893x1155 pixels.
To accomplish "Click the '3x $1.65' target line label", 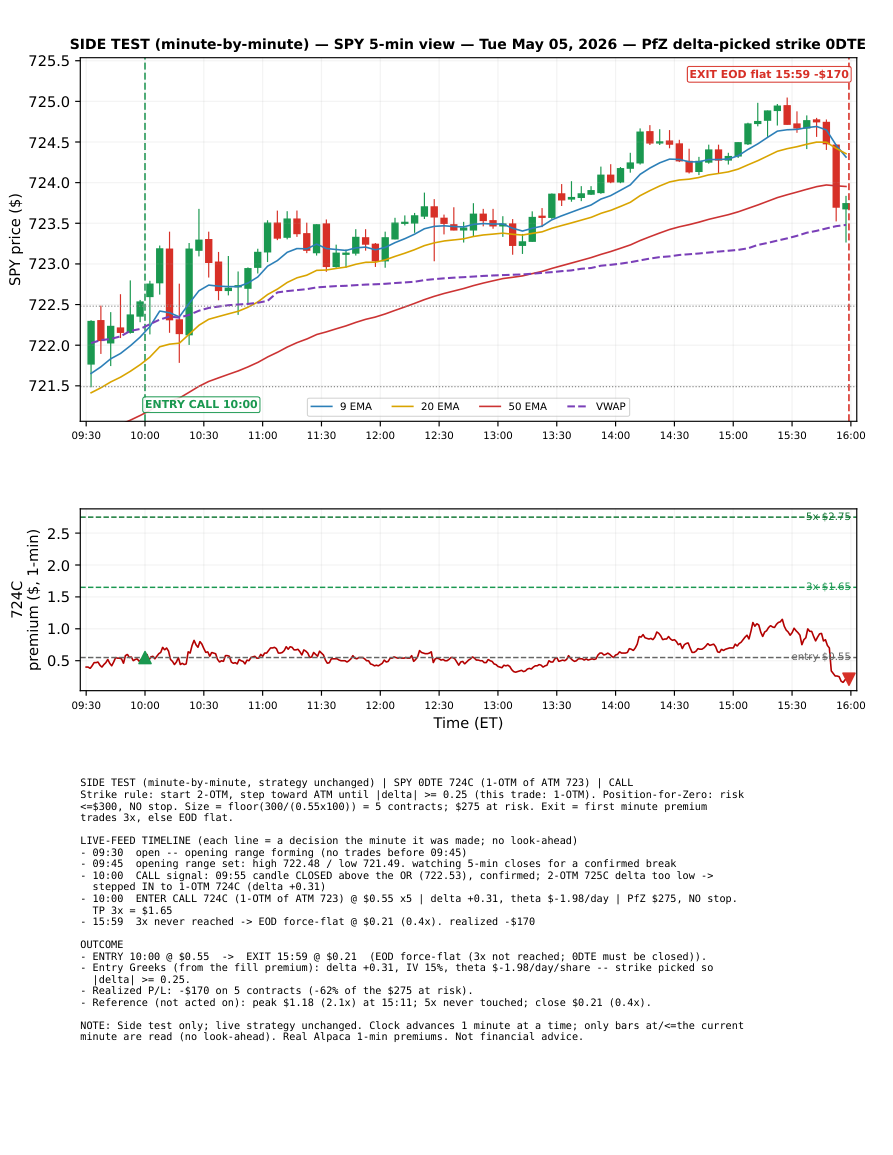I will pyautogui.click(x=828, y=587).
